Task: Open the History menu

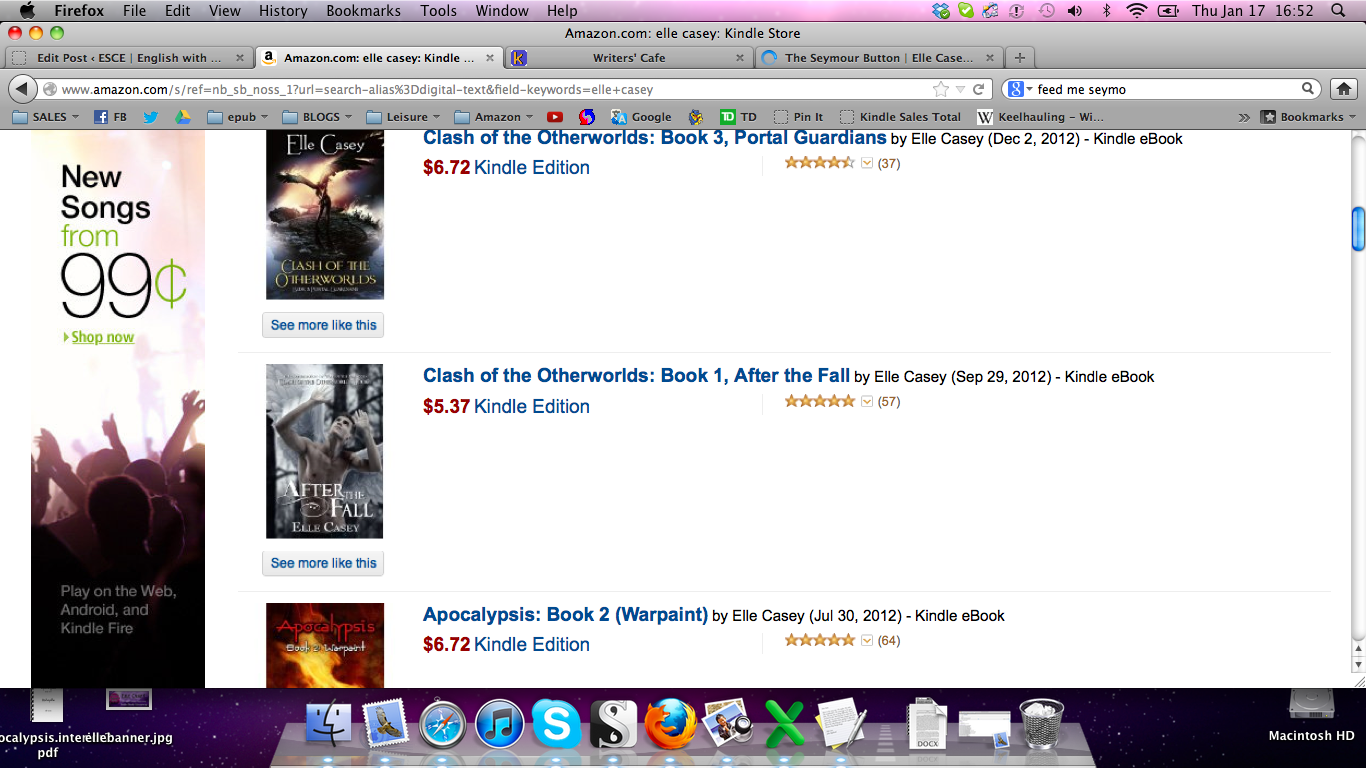Action: [283, 11]
